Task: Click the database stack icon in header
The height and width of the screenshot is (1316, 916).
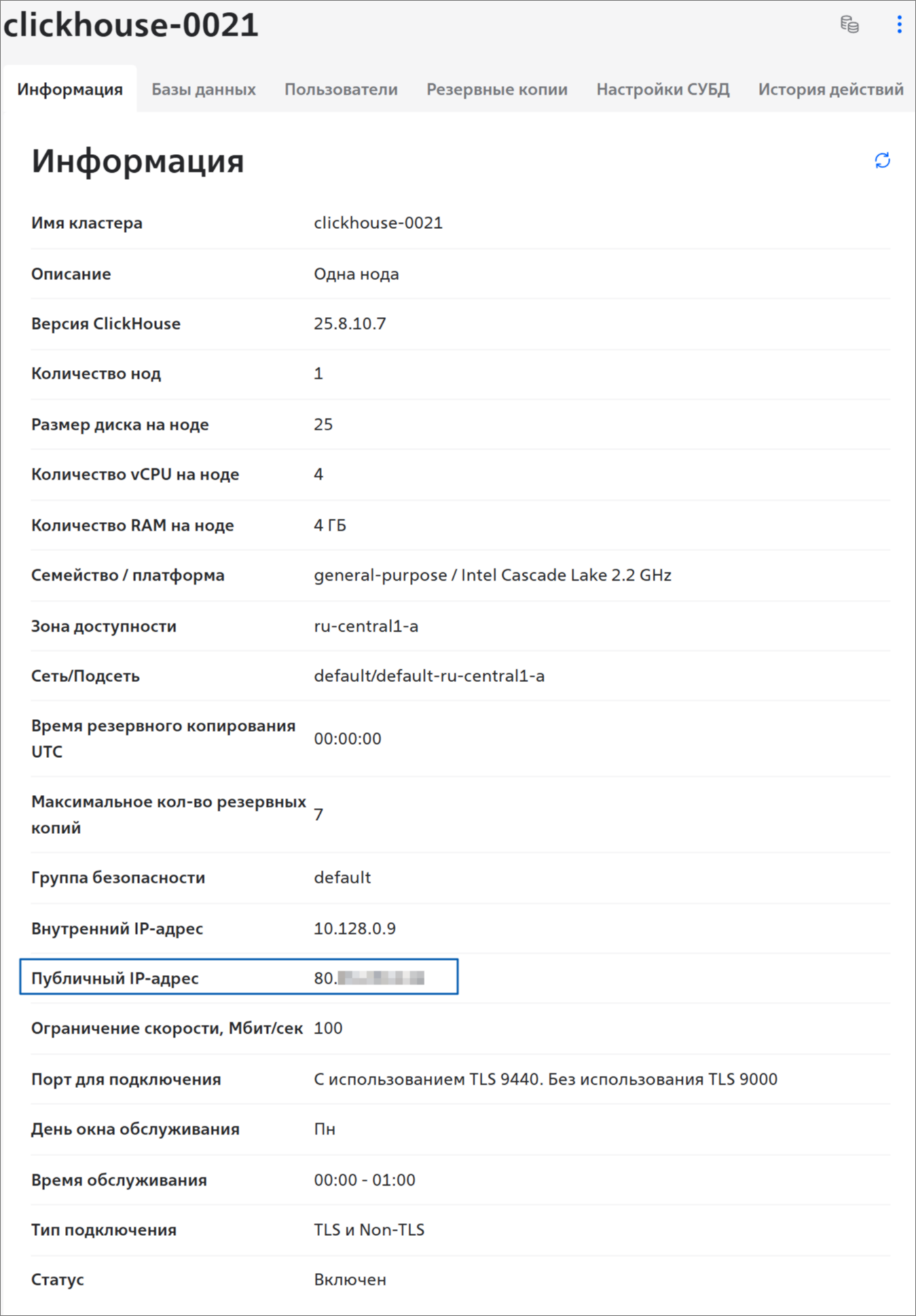Action: pos(849,25)
